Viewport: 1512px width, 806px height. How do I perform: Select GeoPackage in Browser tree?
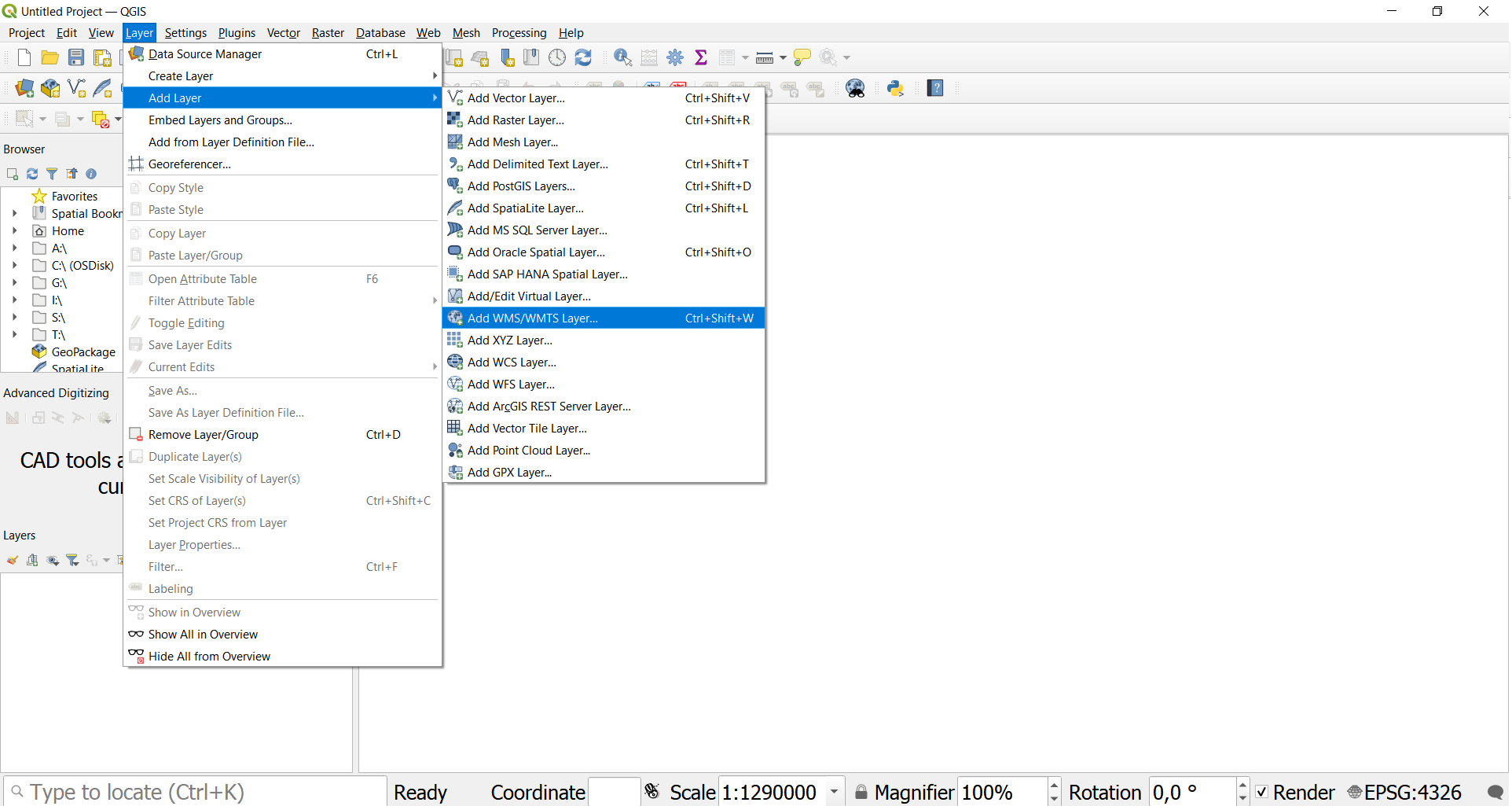click(83, 352)
